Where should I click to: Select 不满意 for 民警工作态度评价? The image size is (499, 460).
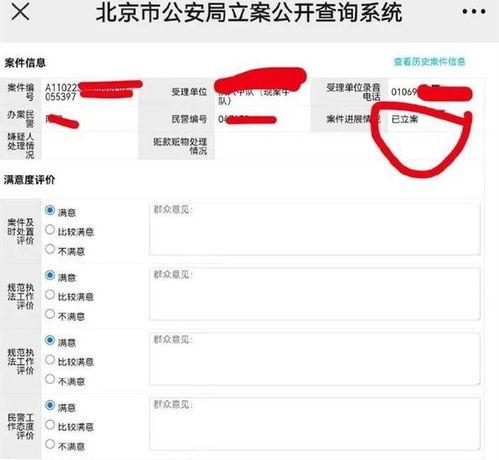point(50,444)
